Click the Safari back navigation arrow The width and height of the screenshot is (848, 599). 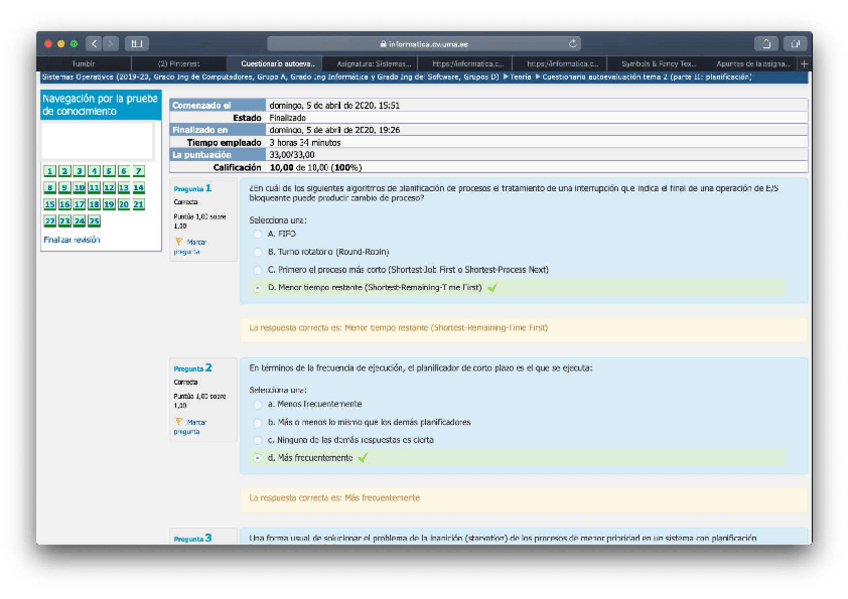click(93, 44)
